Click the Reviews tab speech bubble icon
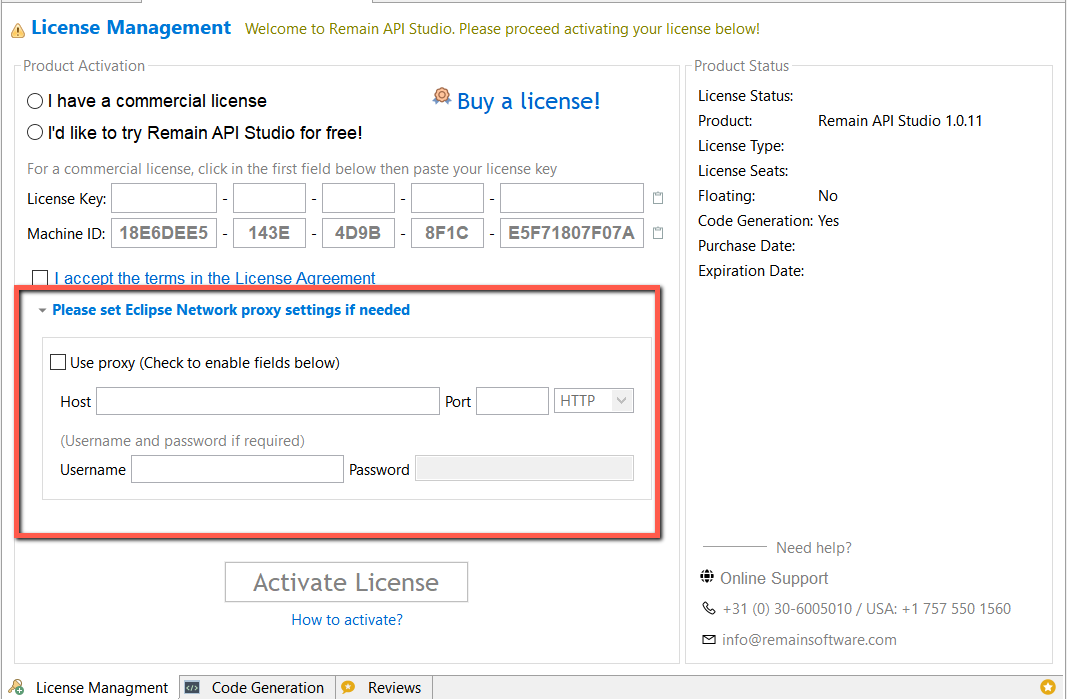This screenshot has width=1067, height=699. point(348,687)
